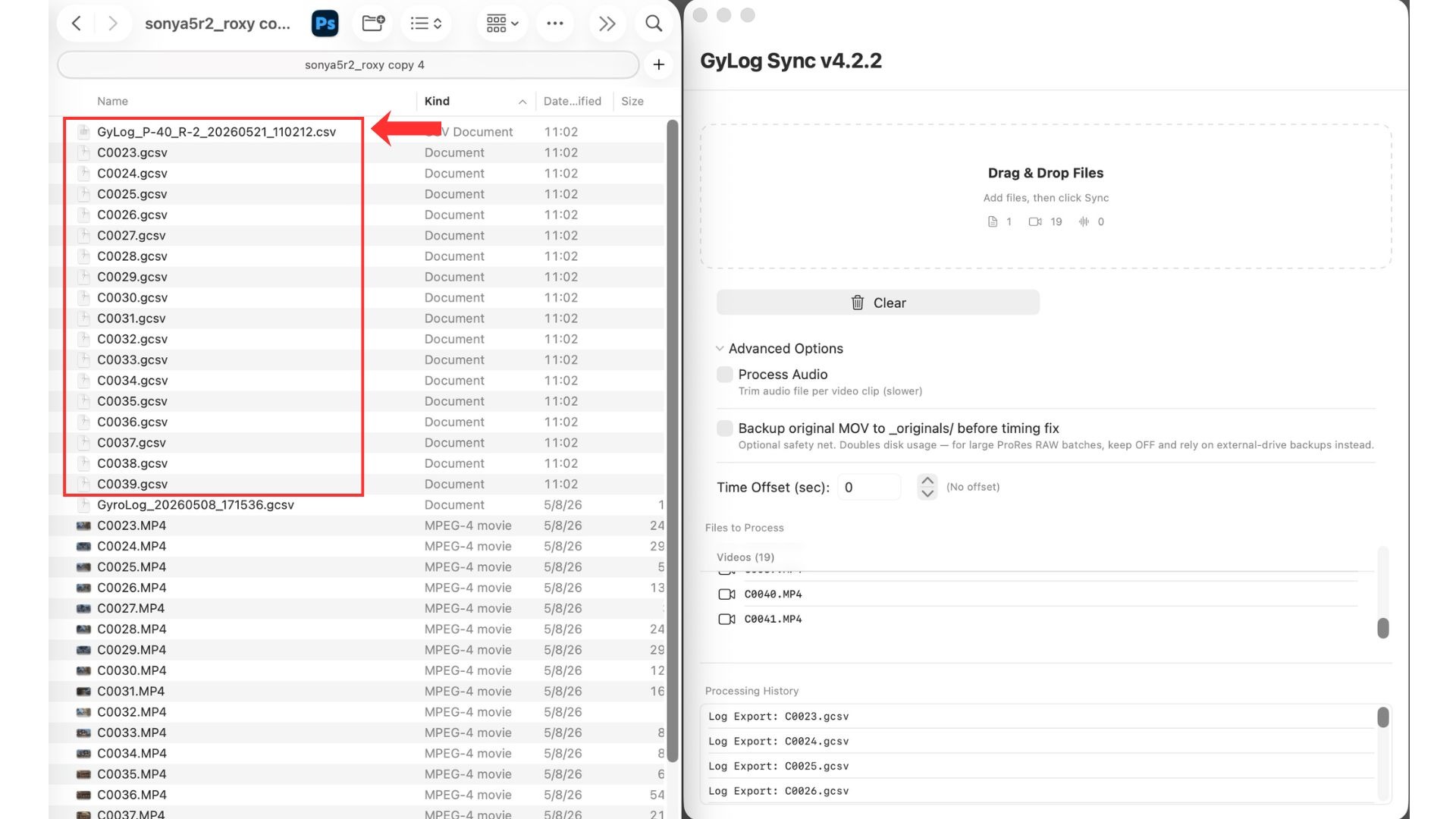The image size is (1456, 819).
Task: Reverse sort order with Kind arrow
Action: pyautogui.click(x=522, y=102)
